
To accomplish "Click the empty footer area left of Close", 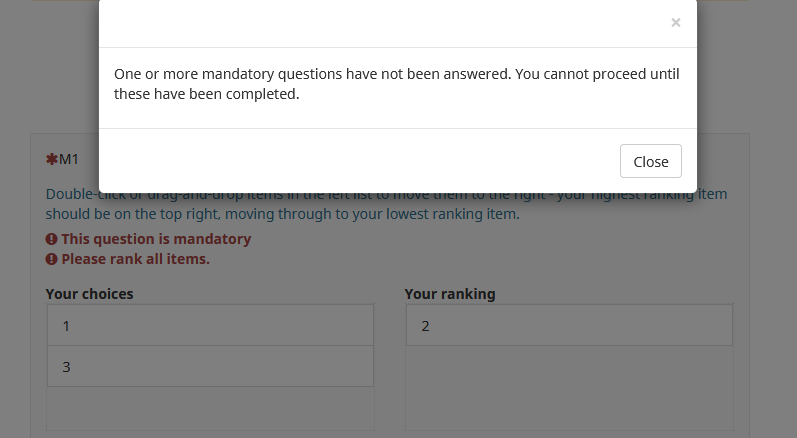I will click(350, 161).
